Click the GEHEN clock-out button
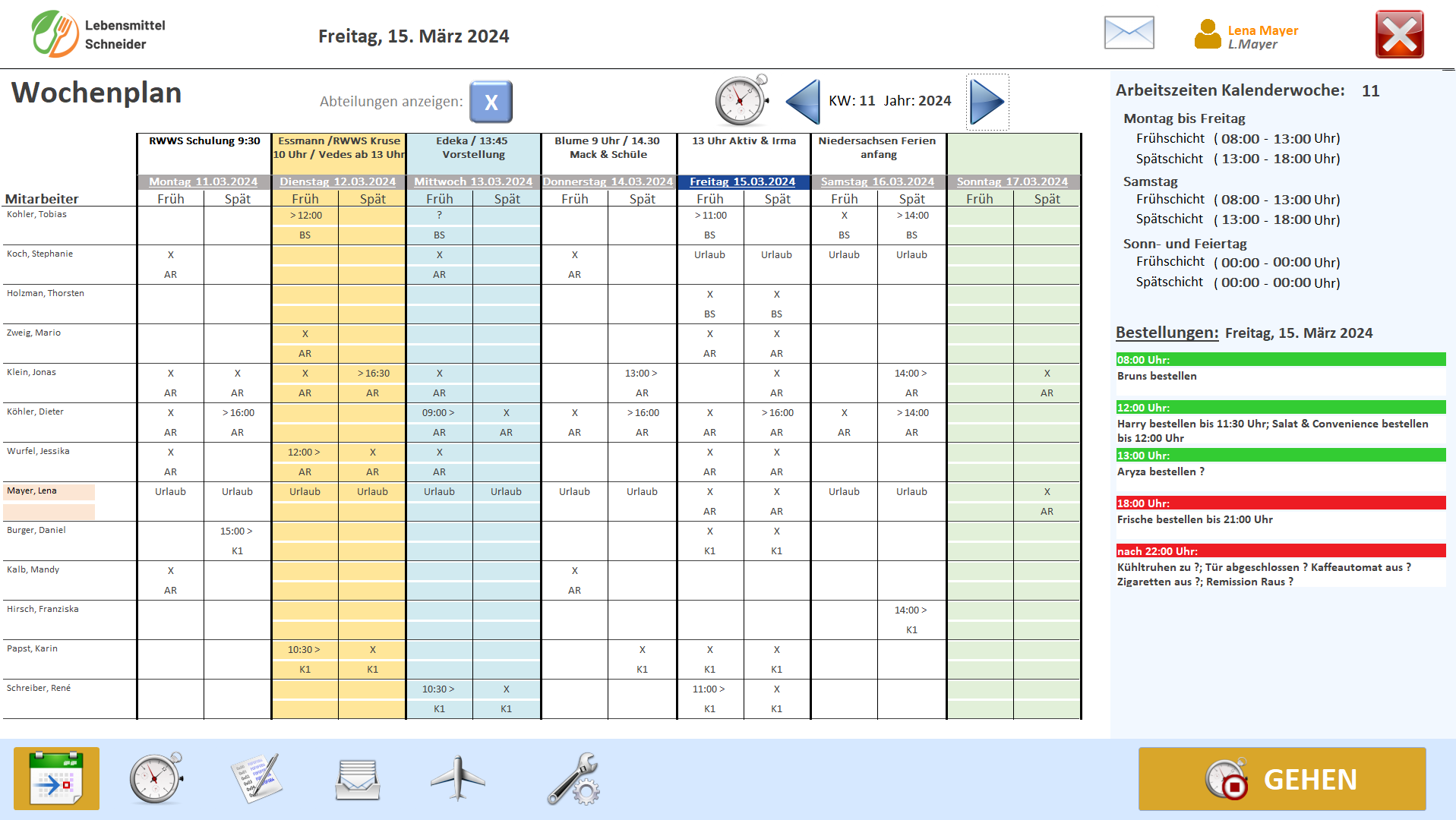Viewport: 1456px width, 820px height. coord(1281,779)
